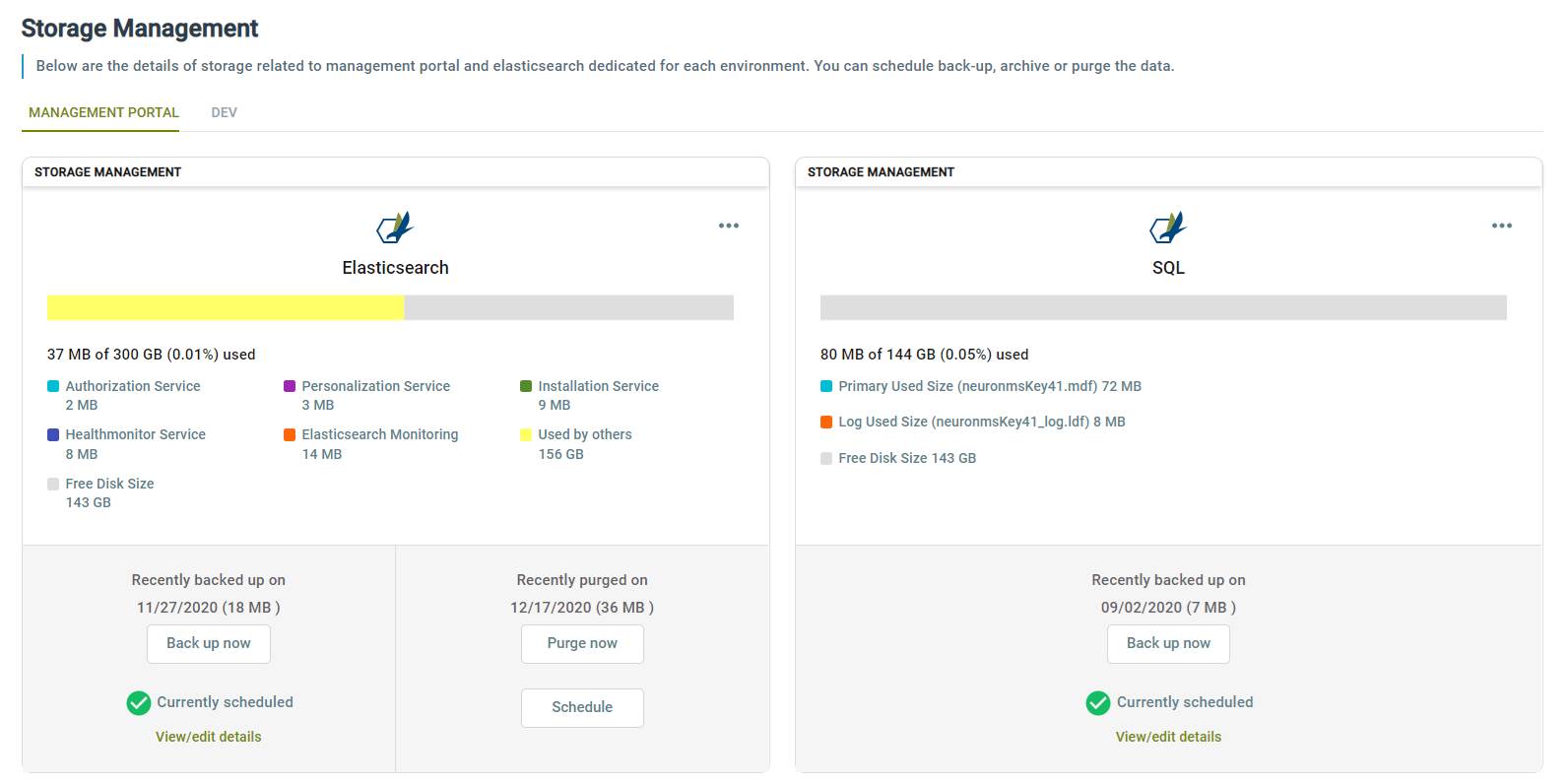
Task: Open View/edit details under SQL backup
Action: (x=1168, y=737)
